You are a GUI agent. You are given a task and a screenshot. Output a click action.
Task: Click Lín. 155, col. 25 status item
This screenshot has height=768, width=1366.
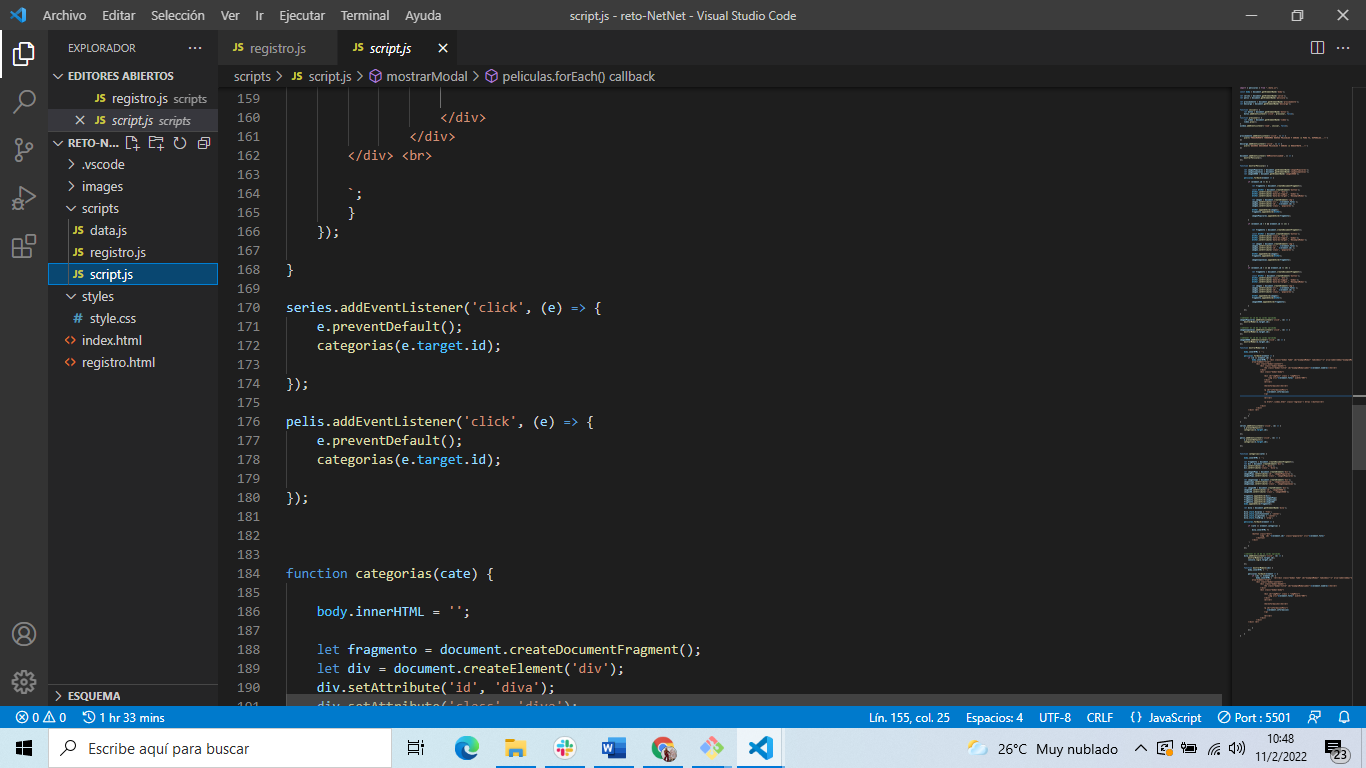[x=909, y=717]
